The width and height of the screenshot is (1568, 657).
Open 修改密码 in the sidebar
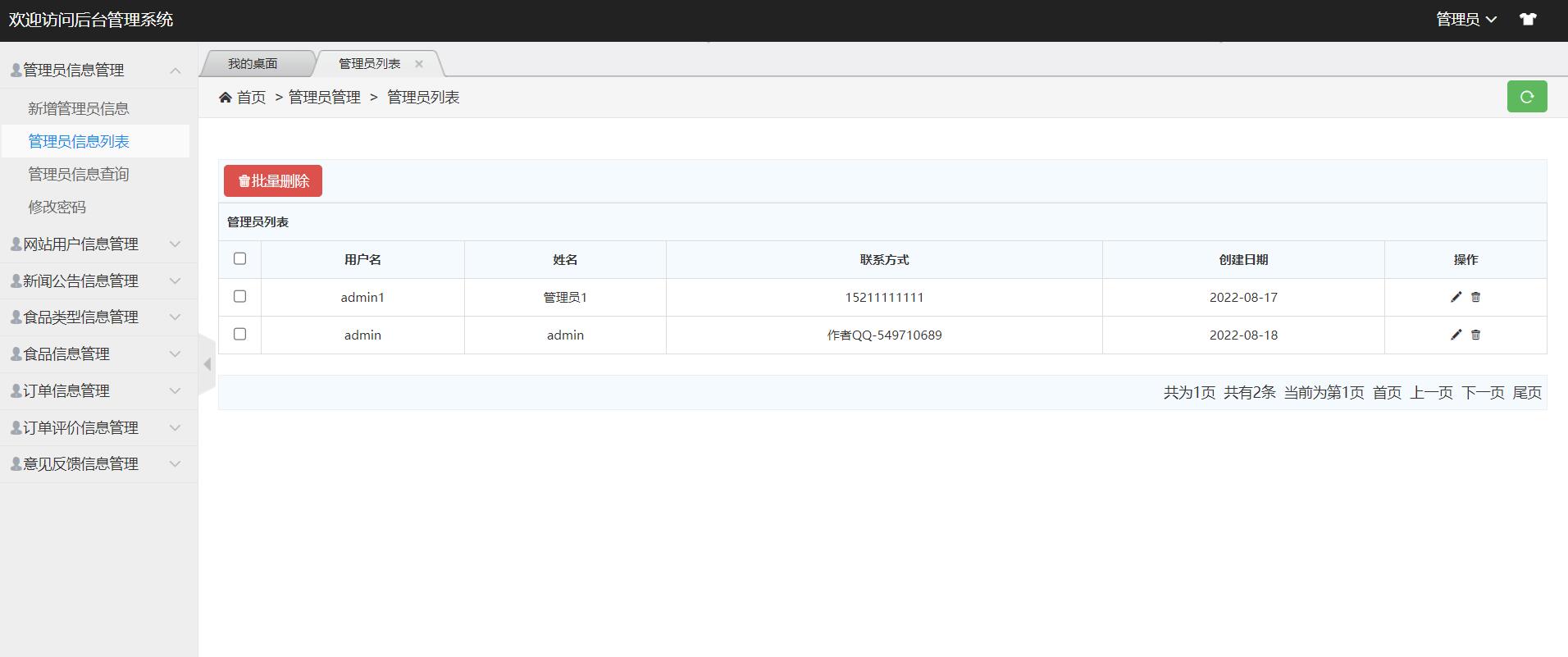[x=57, y=207]
